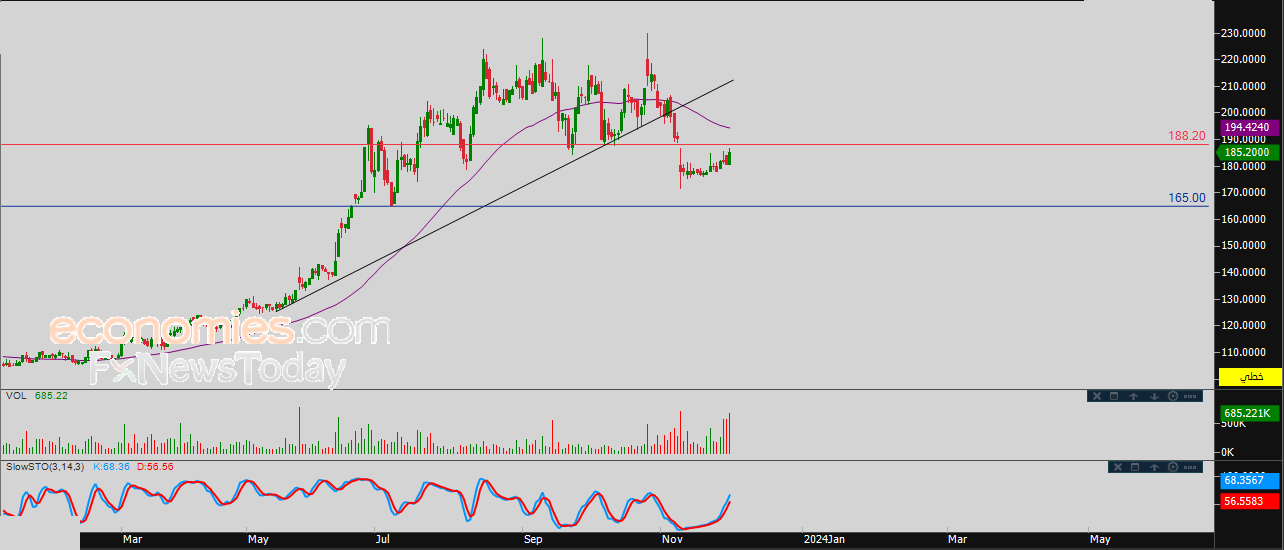Select the 165.00 blue horizontal line label
The image size is (1284, 550).
click(1187, 198)
